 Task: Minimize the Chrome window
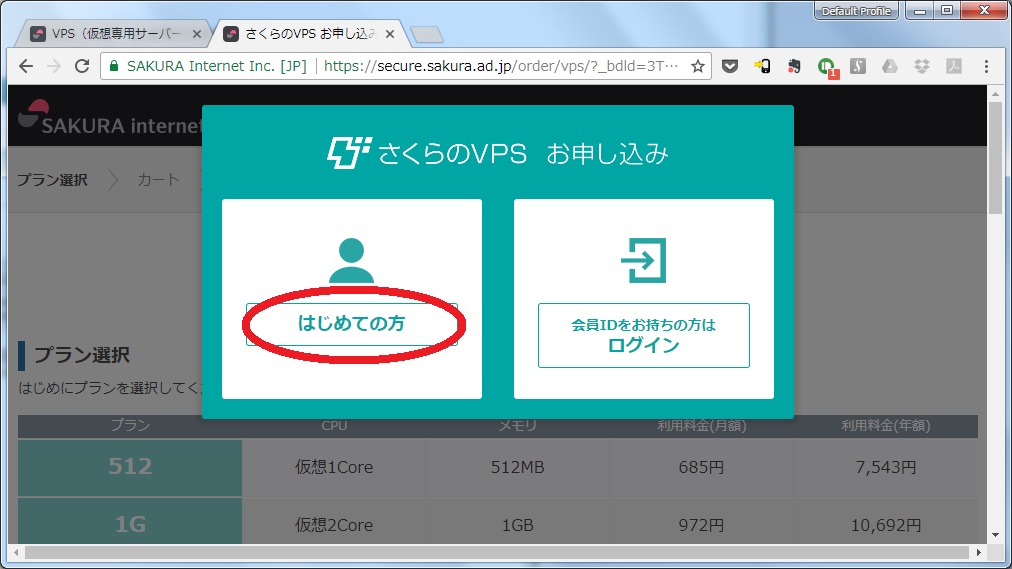tap(920, 11)
